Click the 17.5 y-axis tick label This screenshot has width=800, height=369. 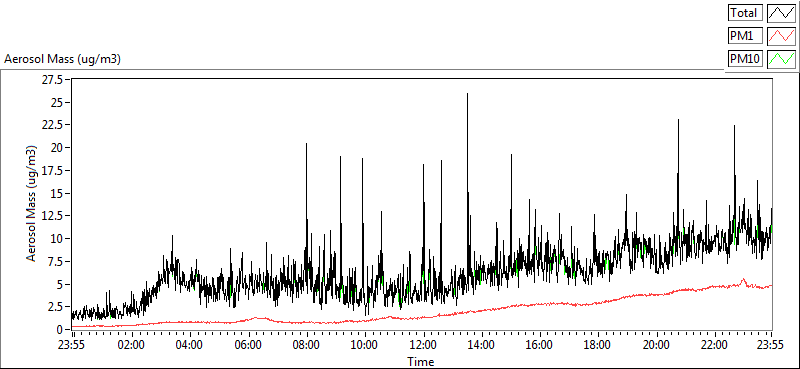click(x=53, y=170)
